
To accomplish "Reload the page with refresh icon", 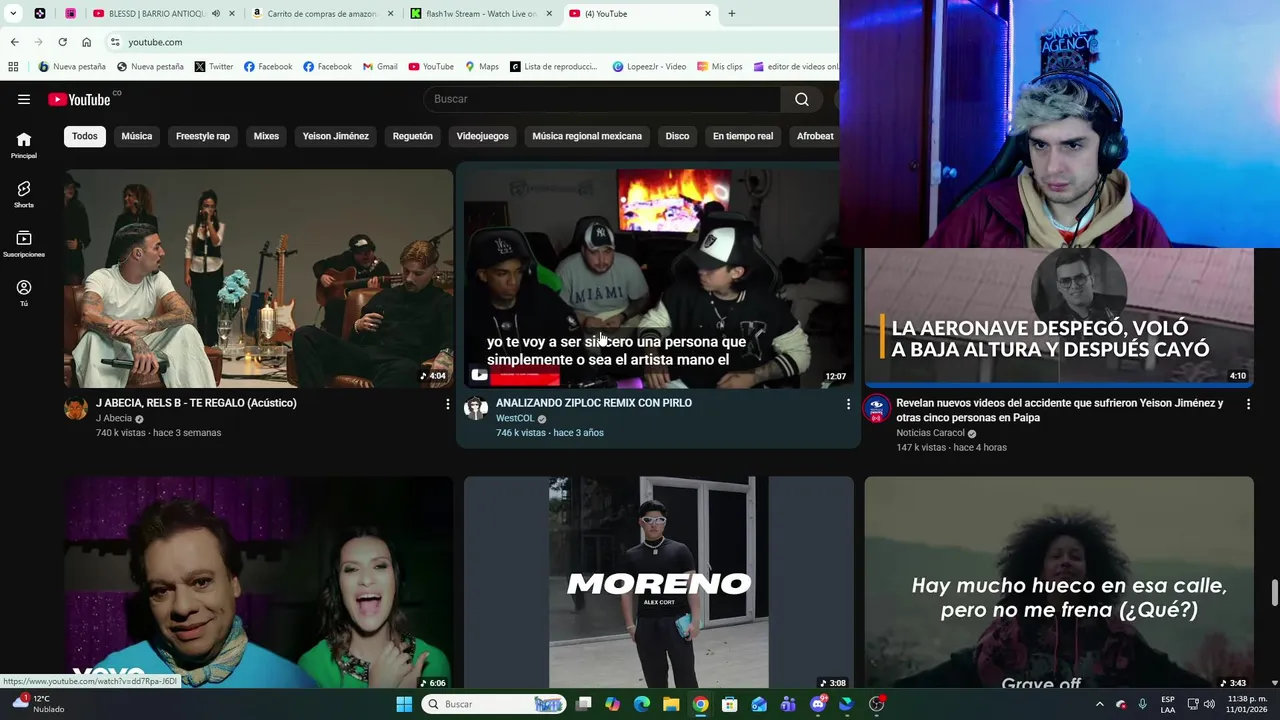I will 62,42.
